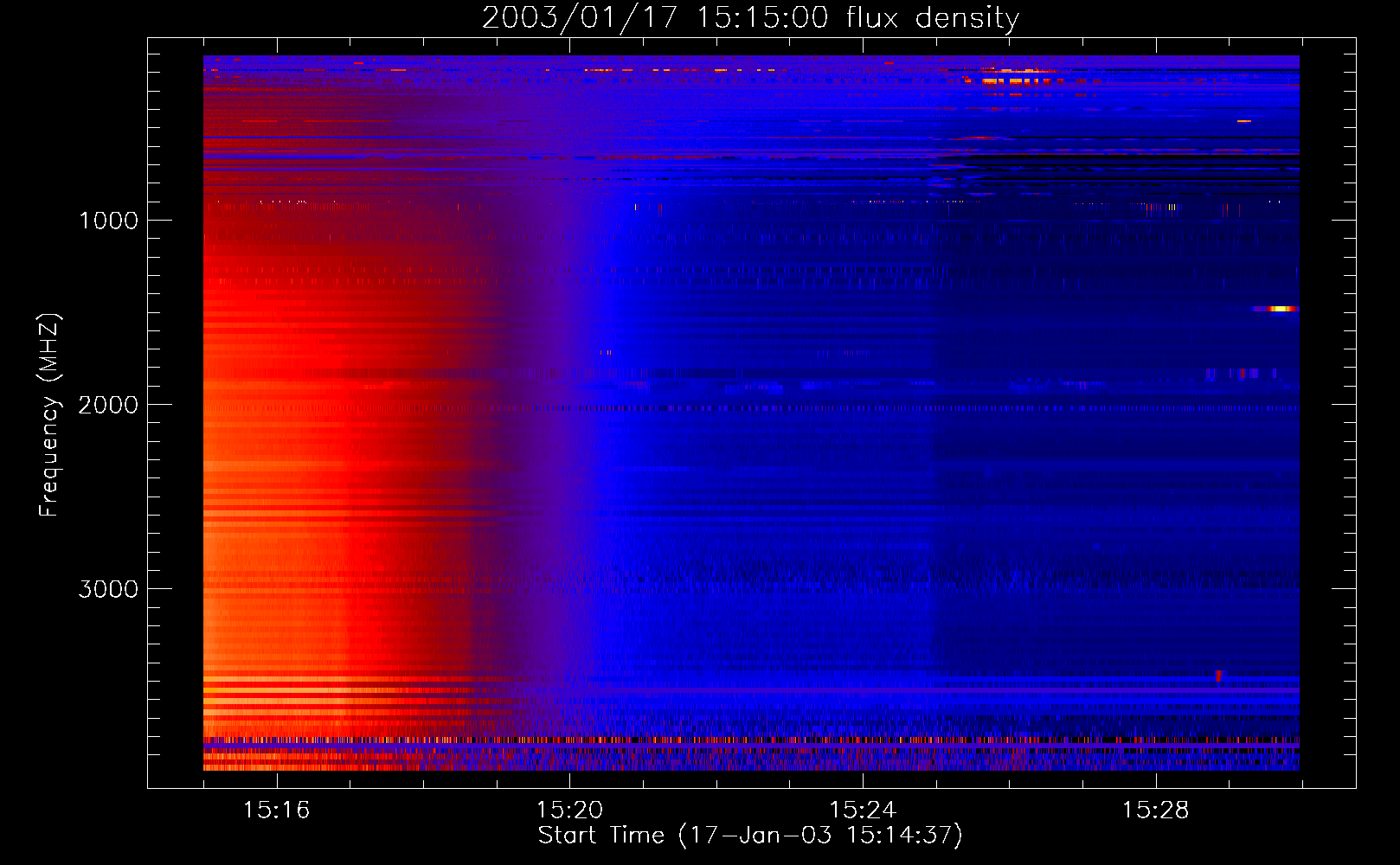Click the plot title '2003/01/17 15:15:00 flux density'
Image resolution: width=1400 pixels, height=865 pixels.
tap(750, 17)
